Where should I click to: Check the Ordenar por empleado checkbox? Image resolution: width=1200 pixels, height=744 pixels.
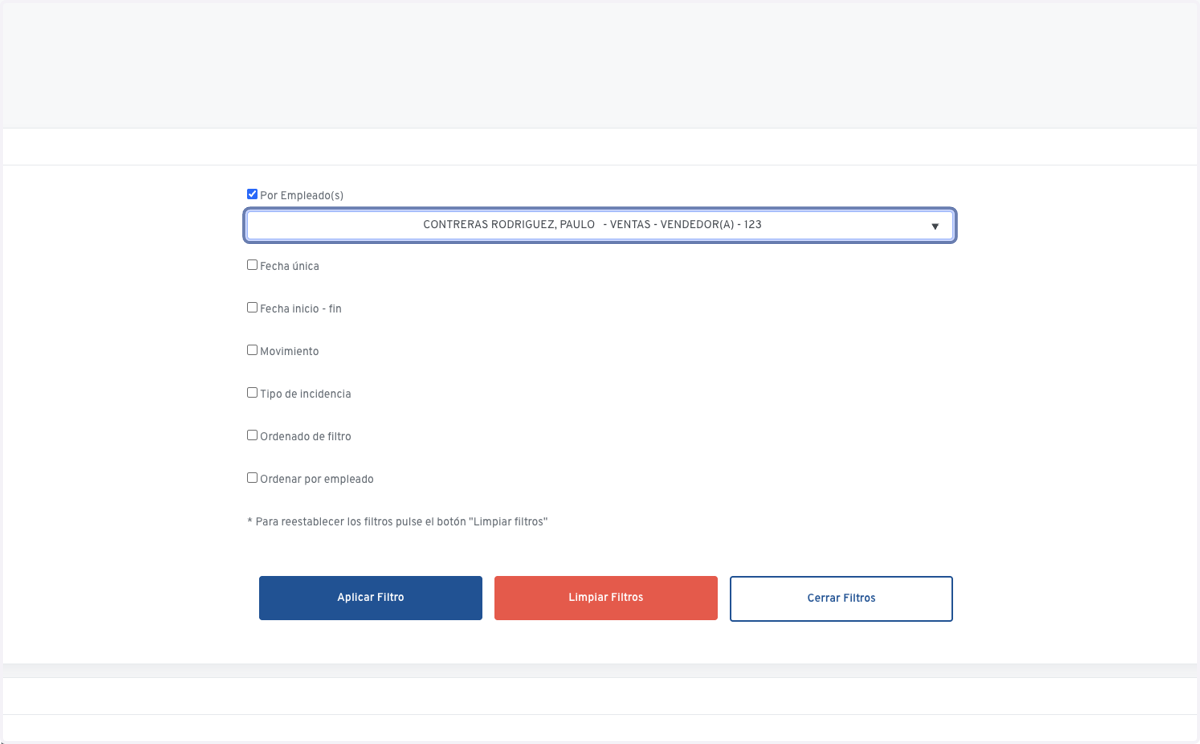(x=252, y=478)
